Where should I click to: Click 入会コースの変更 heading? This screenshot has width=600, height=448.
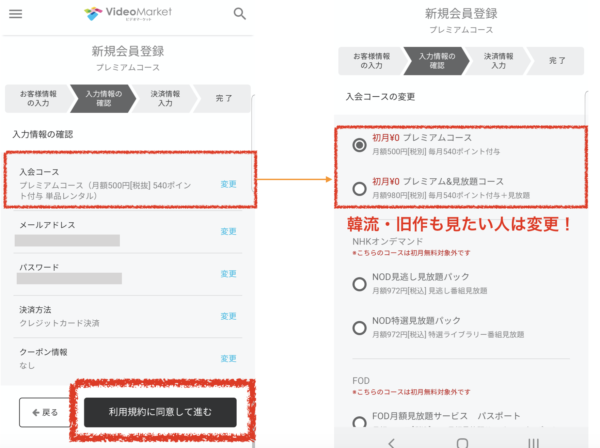click(x=380, y=97)
